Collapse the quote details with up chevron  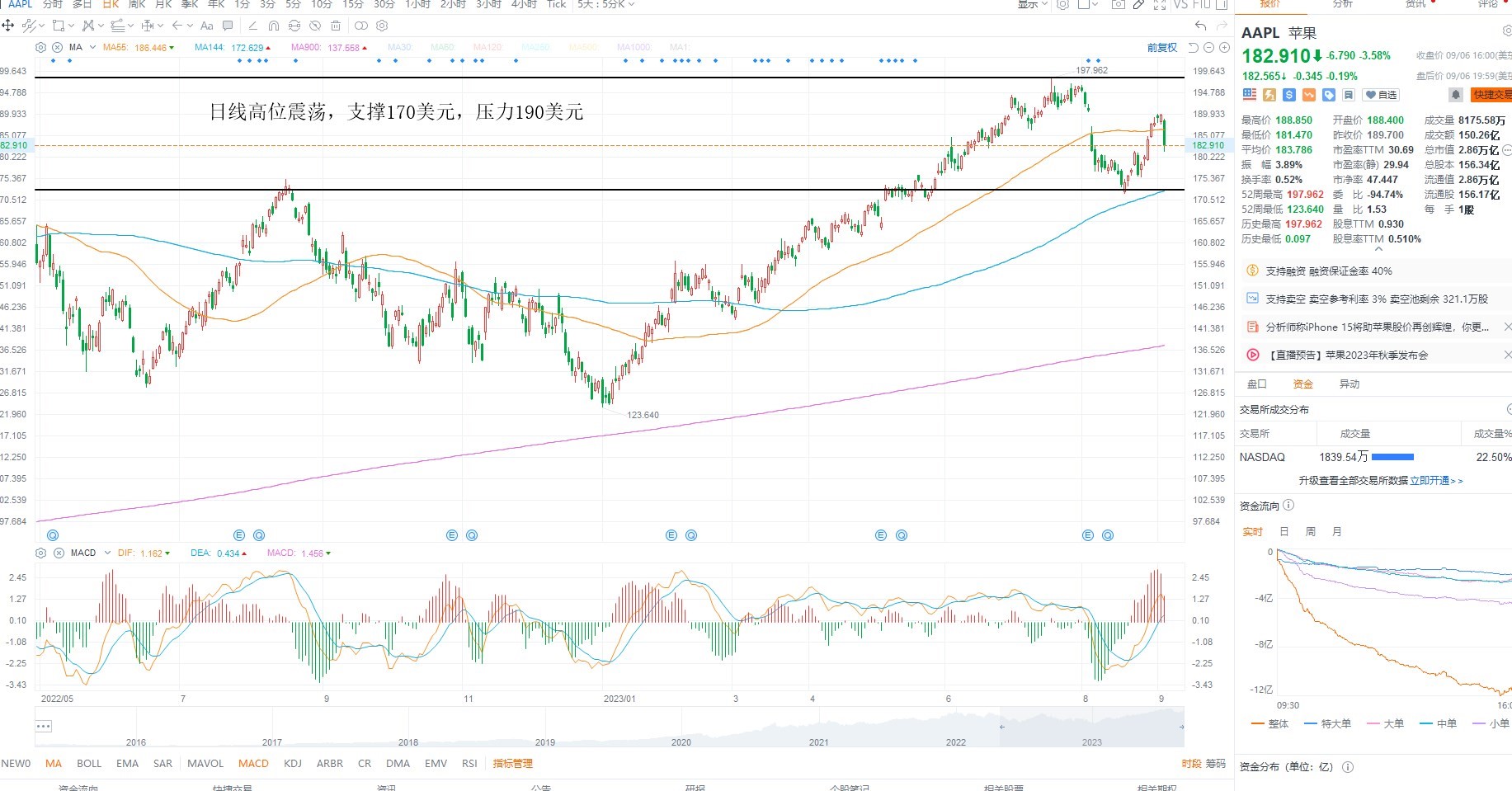1378,248
